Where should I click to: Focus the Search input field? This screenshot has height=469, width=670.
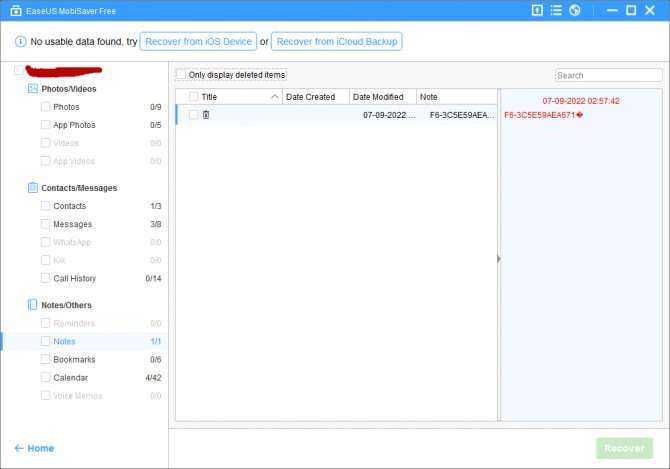(608, 75)
